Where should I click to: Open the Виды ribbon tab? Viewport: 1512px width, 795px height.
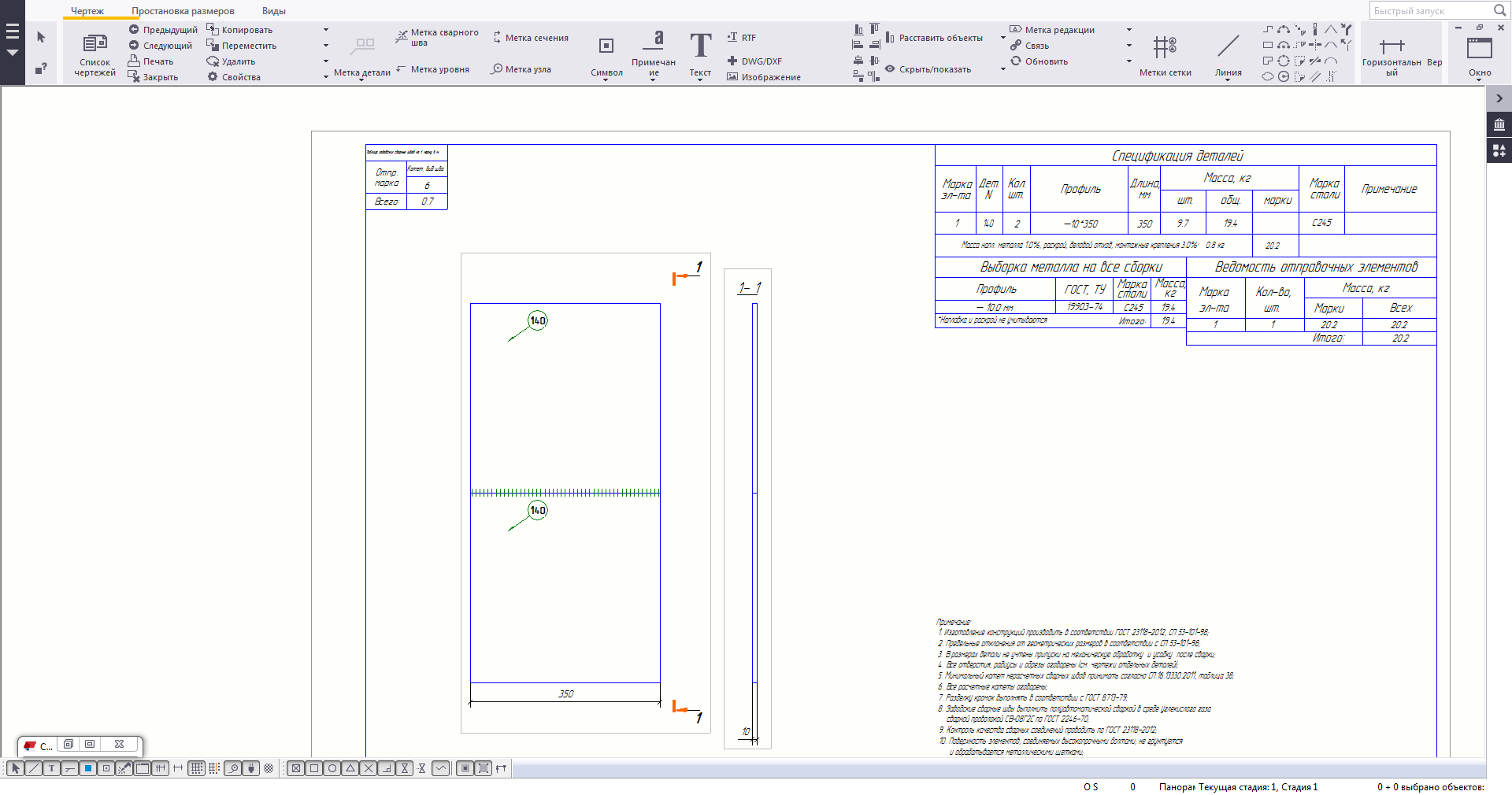click(273, 11)
